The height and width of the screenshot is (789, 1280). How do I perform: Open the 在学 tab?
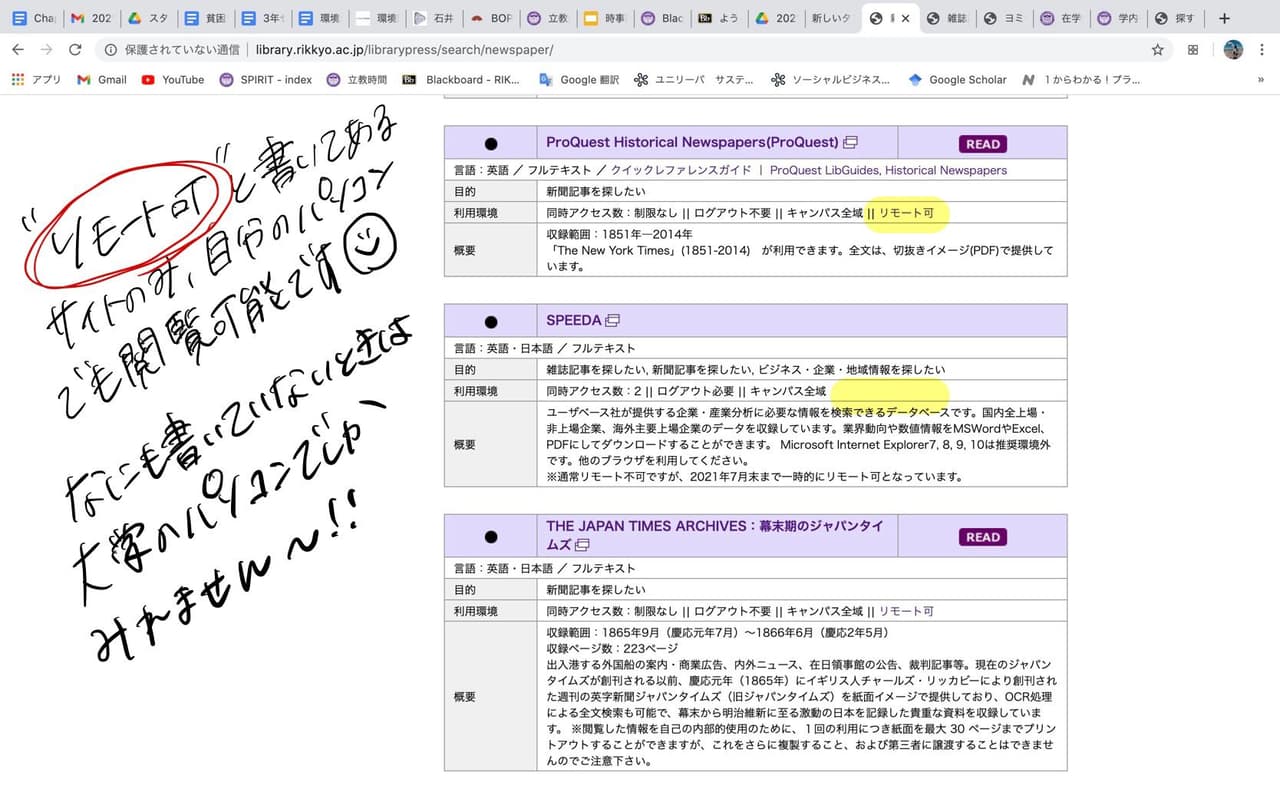(x=1061, y=18)
